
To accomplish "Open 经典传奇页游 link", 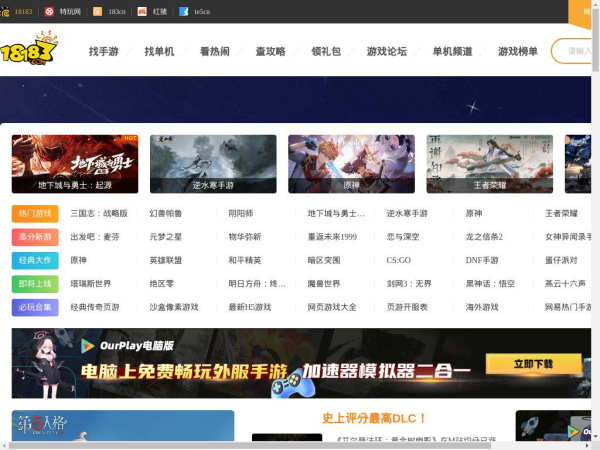I will [95, 307].
